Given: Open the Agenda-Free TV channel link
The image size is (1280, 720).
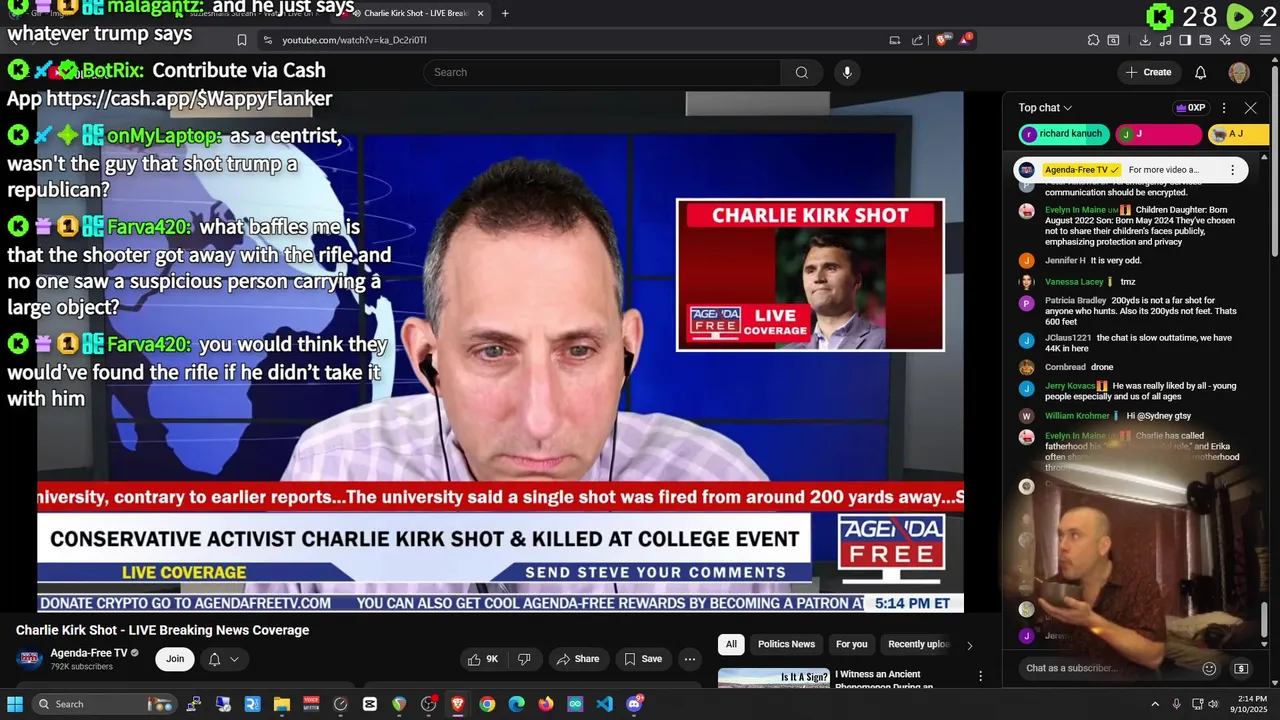Looking at the screenshot, I should 89,653.
